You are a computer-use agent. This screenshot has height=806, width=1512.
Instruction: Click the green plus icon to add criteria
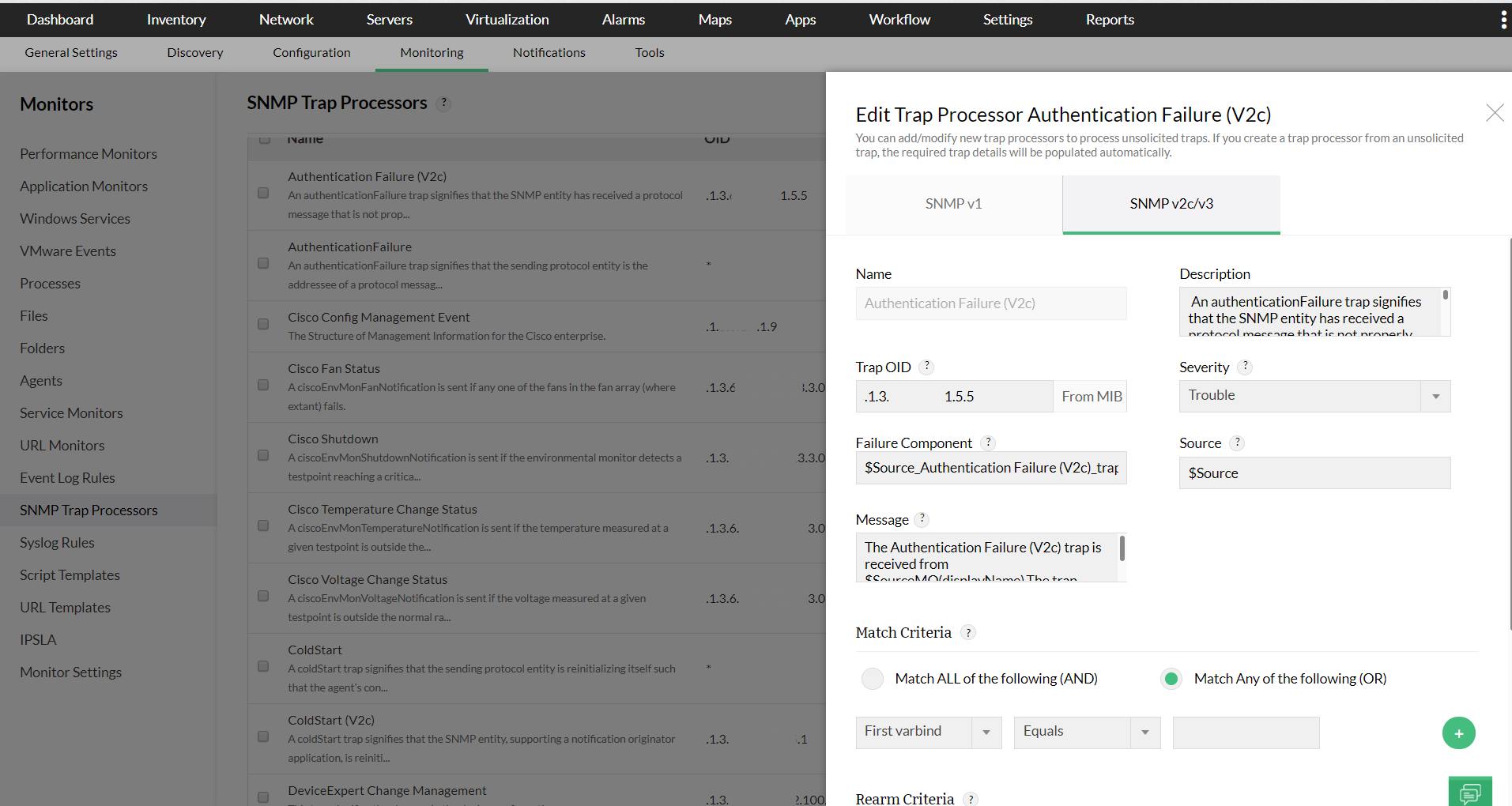(x=1458, y=733)
